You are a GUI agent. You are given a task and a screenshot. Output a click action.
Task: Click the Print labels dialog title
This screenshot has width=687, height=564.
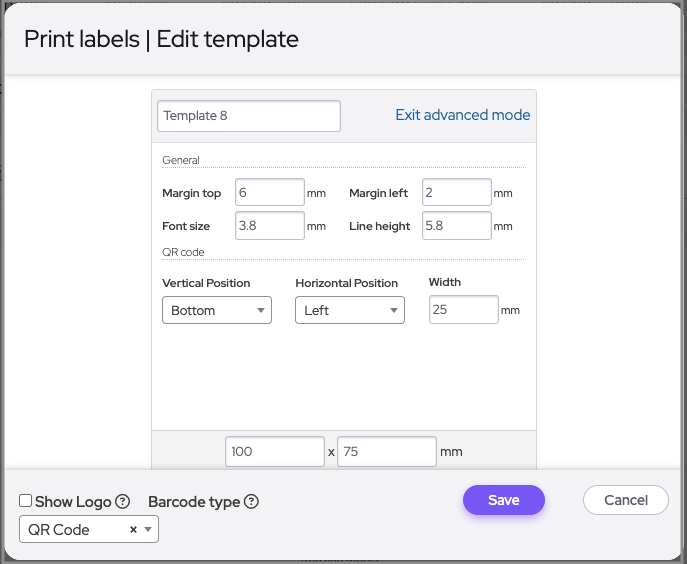[161, 40]
